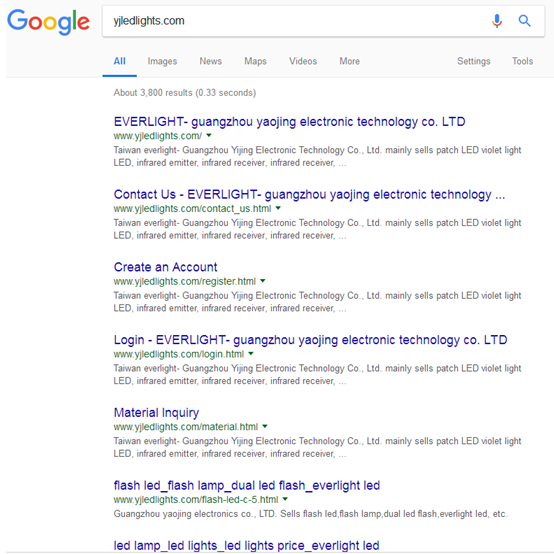554x554 pixels.
Task: Open the led lamp_led lights price result
Action: click(246, 546)
